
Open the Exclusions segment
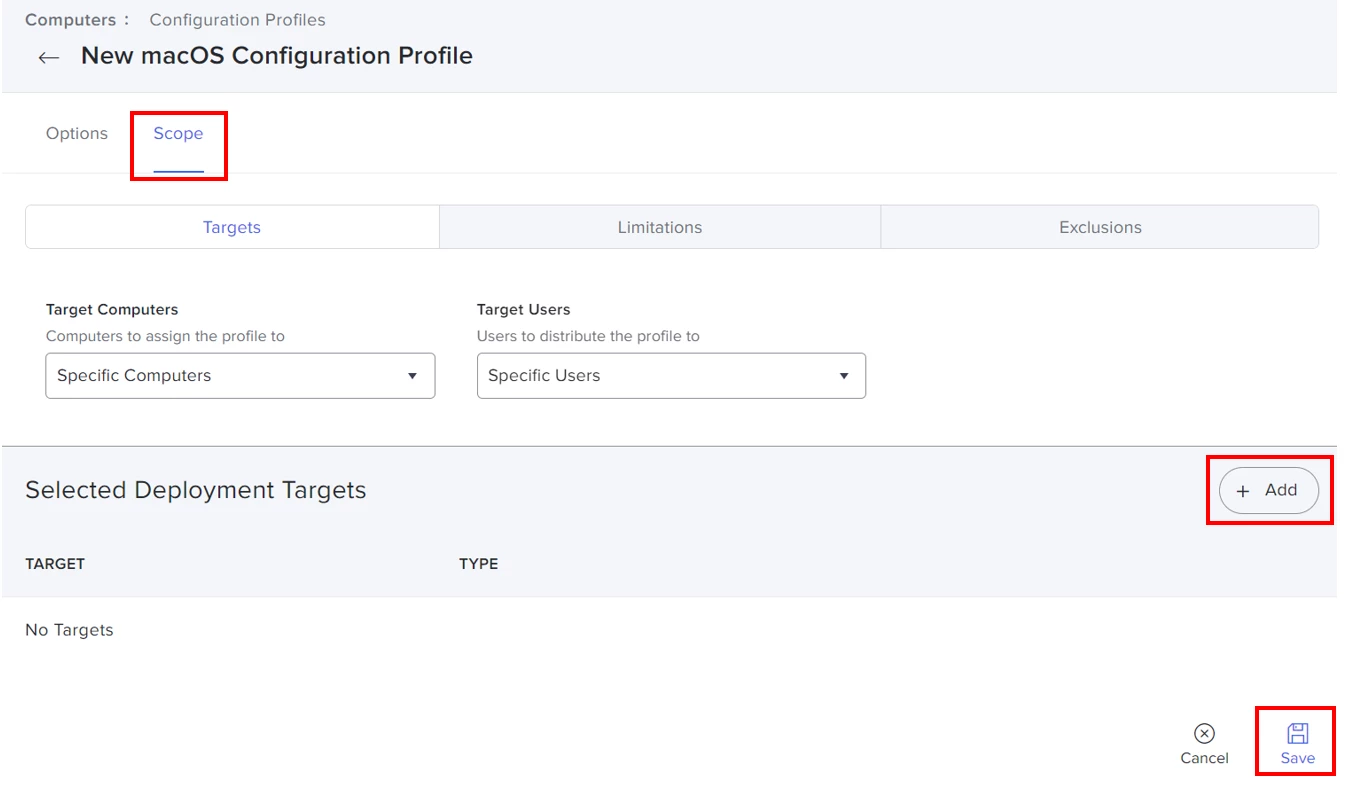coord(1100,227)
